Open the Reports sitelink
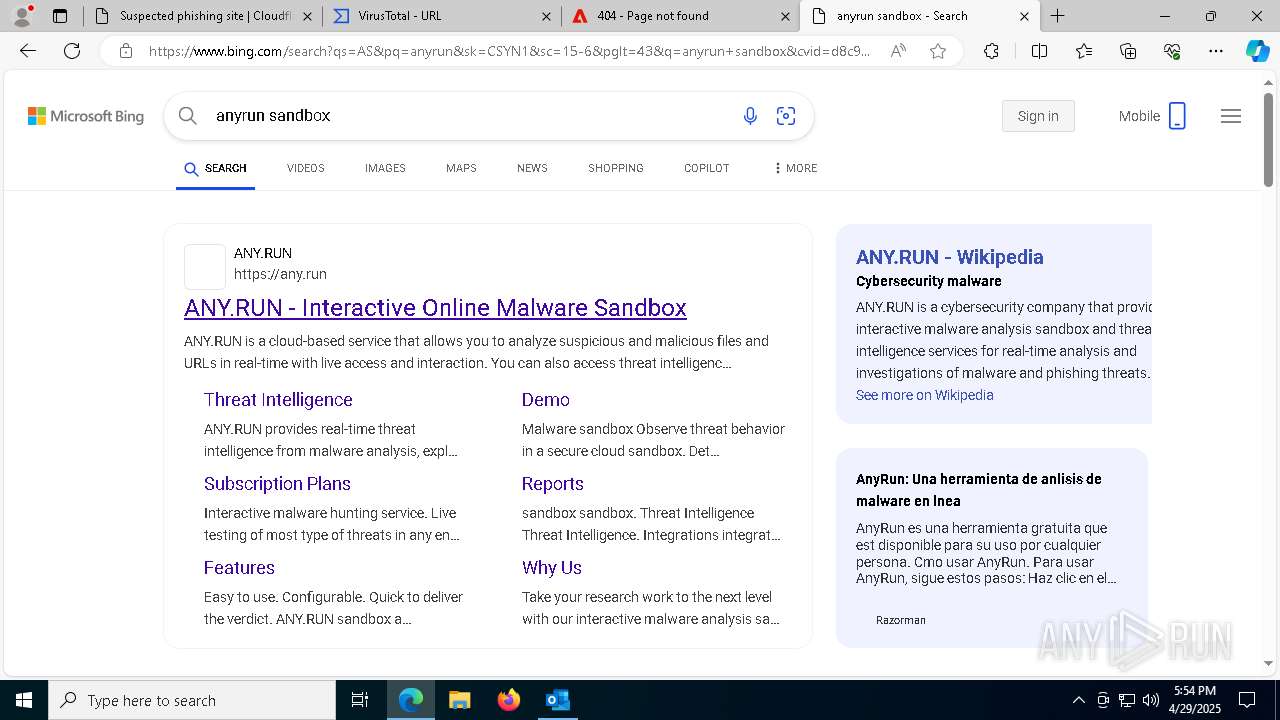 (552, 483)
